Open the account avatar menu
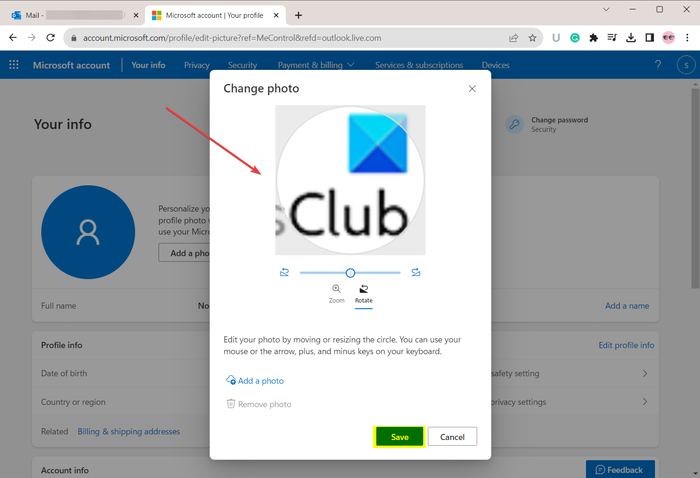700x478 pixels. (686, 65)
